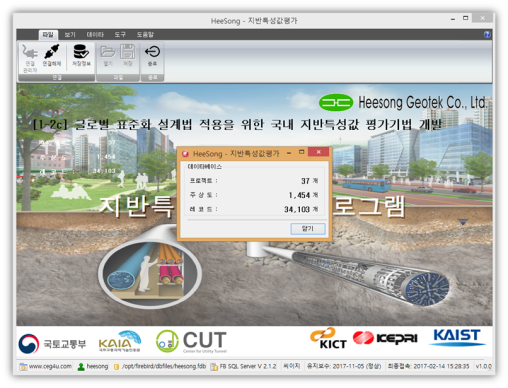
Task: Open the 저장정보 database info icon
Action: click(x=81, y=51)
